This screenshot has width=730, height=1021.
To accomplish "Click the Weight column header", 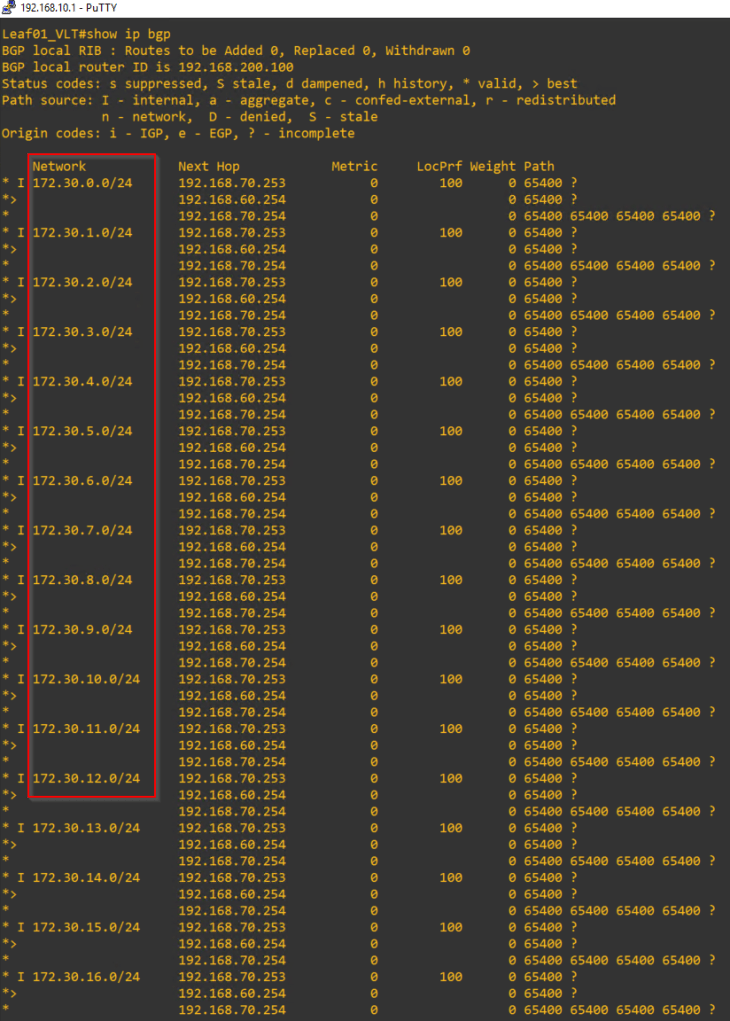I will 492,167.
